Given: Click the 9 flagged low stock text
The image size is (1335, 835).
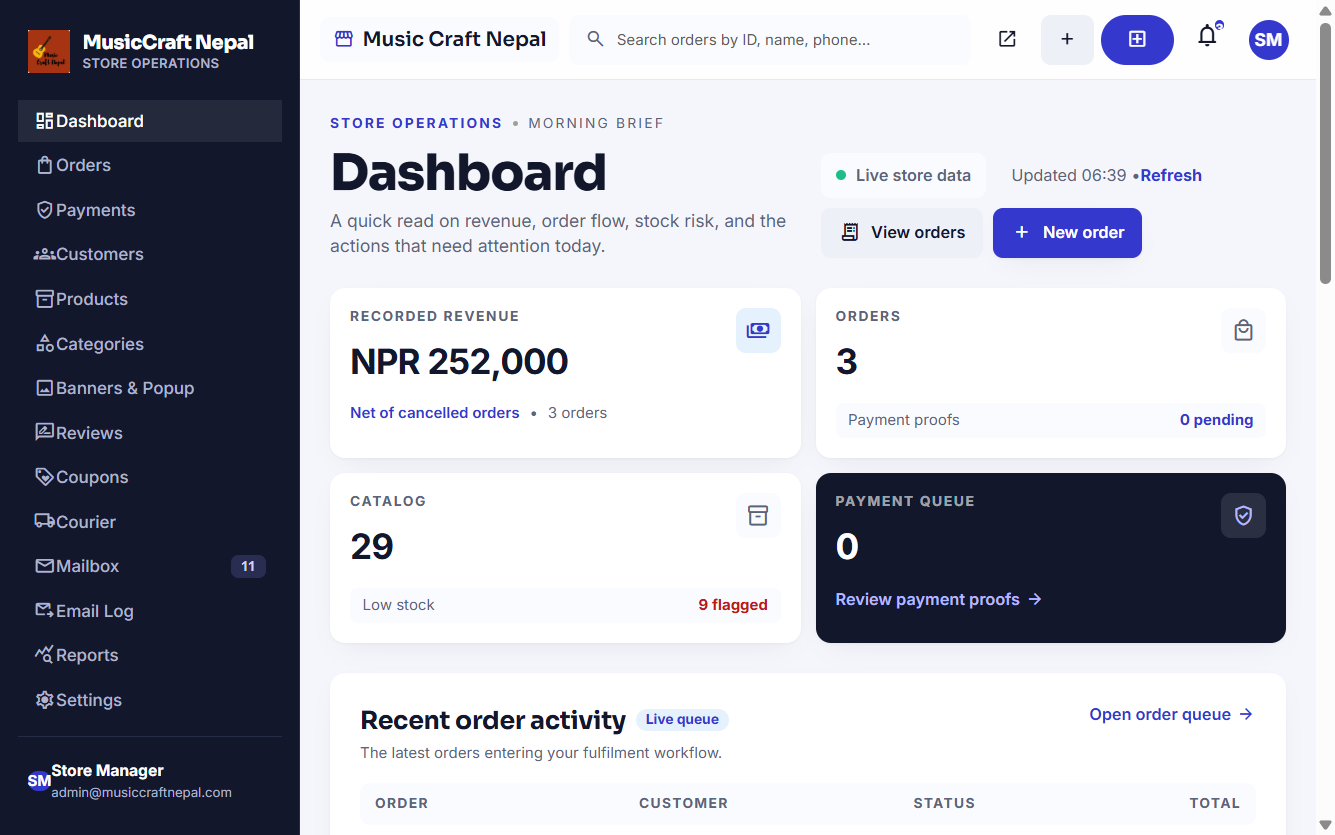Looking at the screenshot, I should tap(733, 605).
